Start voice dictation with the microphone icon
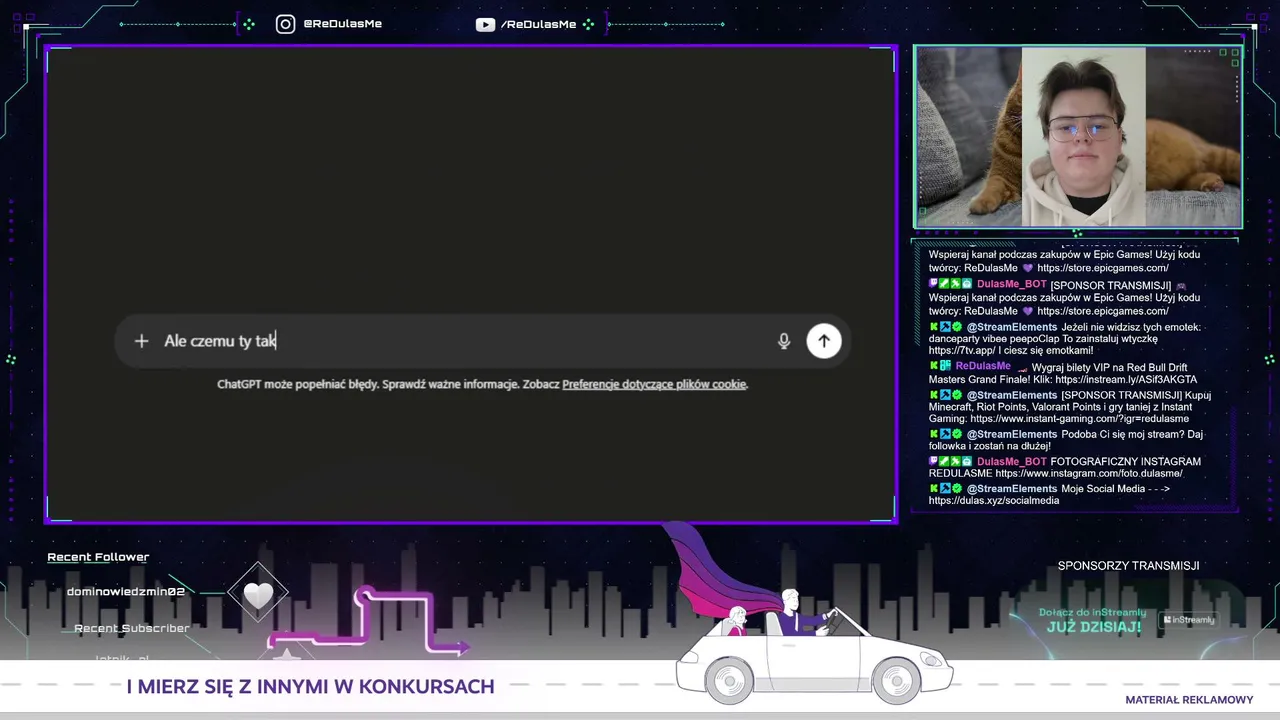Image resolution: width=1280 pixels, height=720 pixels. pos(784,341)
